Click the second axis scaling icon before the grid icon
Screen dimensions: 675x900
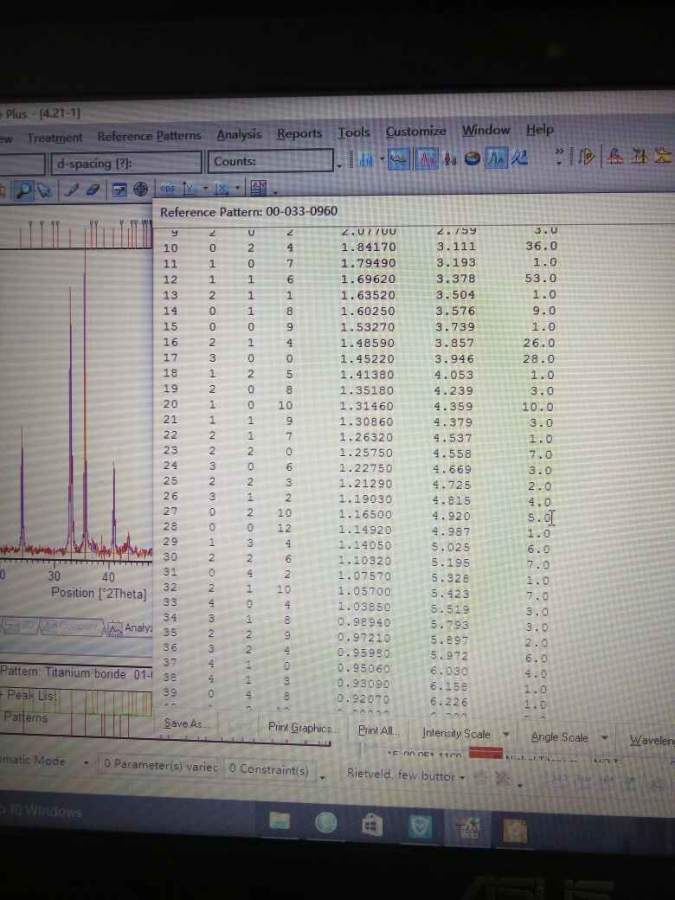pos(222,188)
